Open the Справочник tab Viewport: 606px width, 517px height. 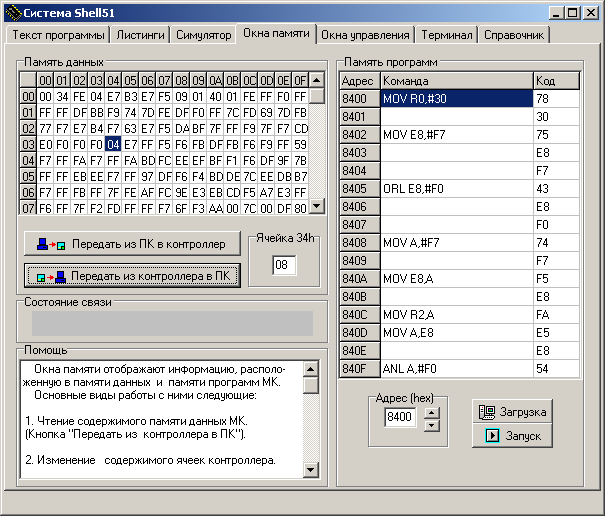(514, 35)
